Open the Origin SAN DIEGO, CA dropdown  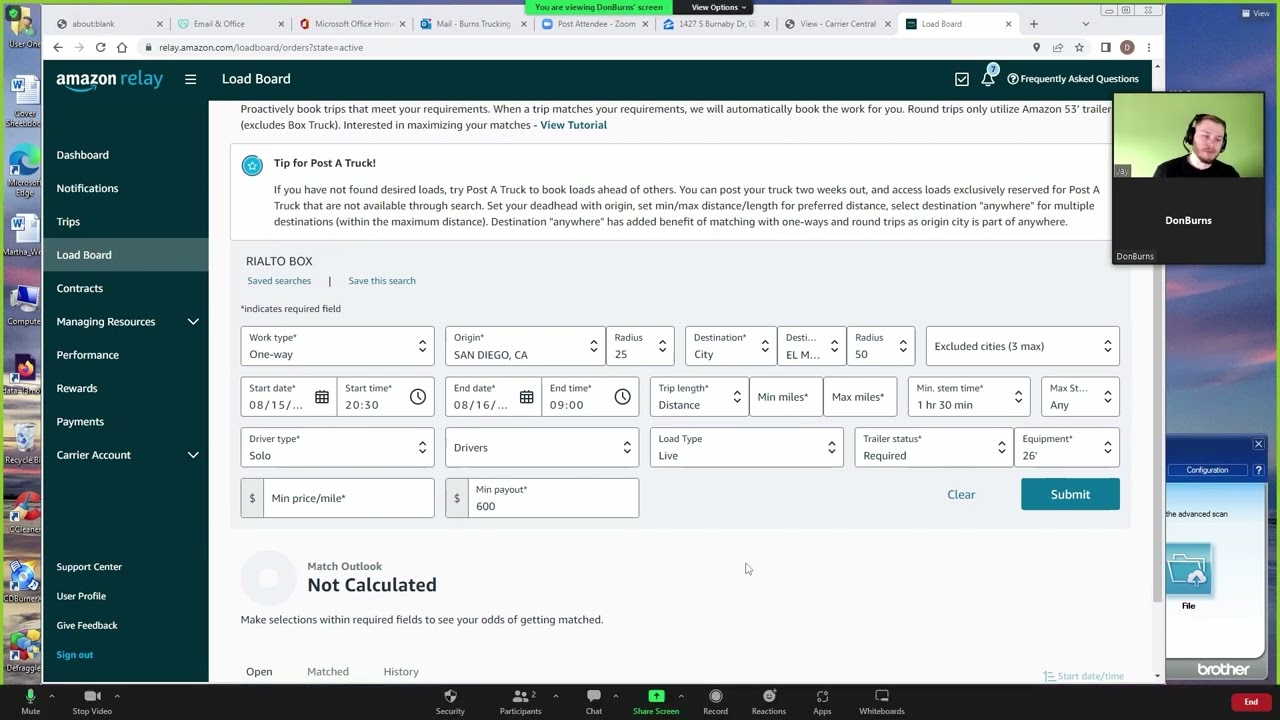coord(525,346)
